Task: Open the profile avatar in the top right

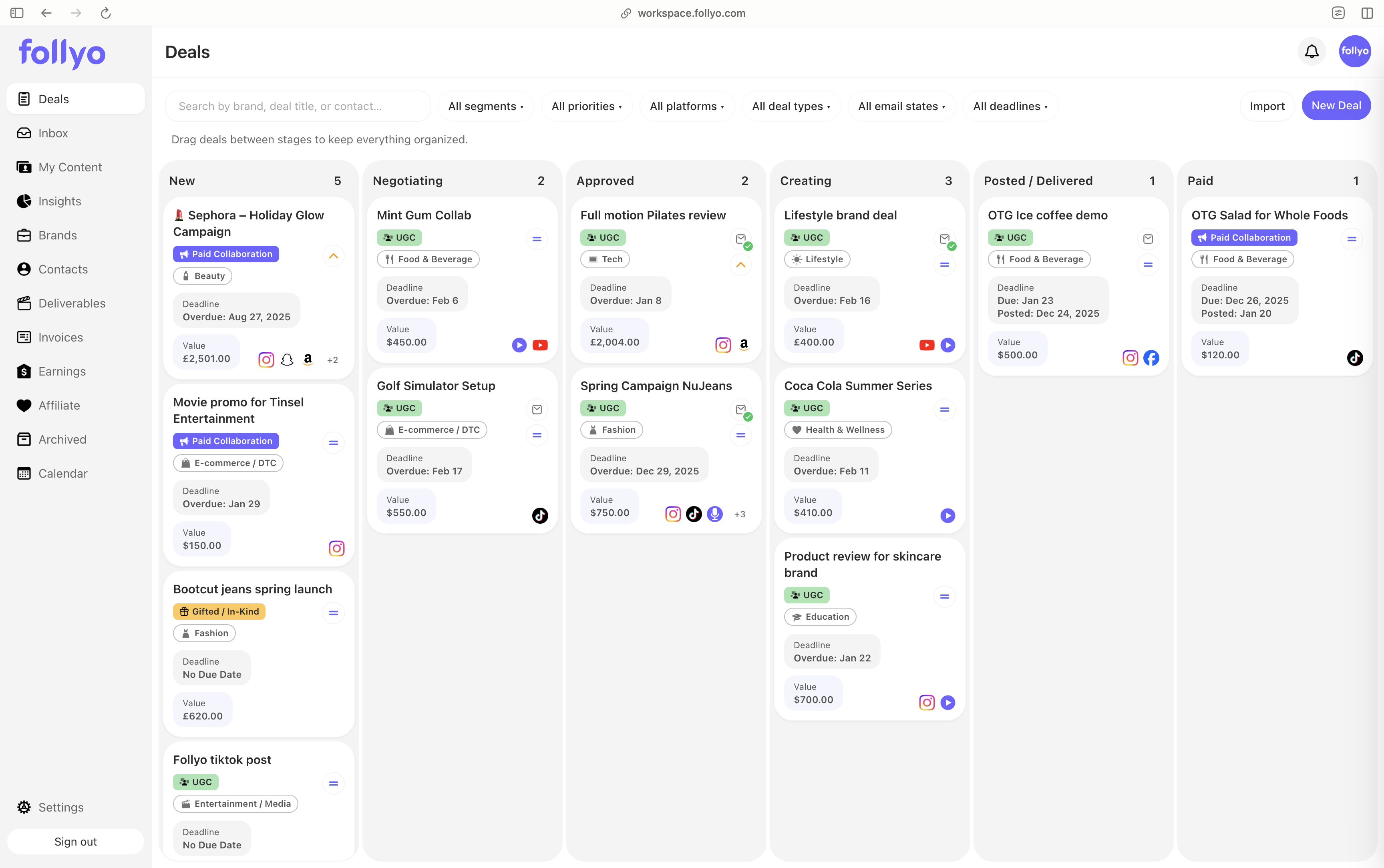Action: pos(1354,51)
